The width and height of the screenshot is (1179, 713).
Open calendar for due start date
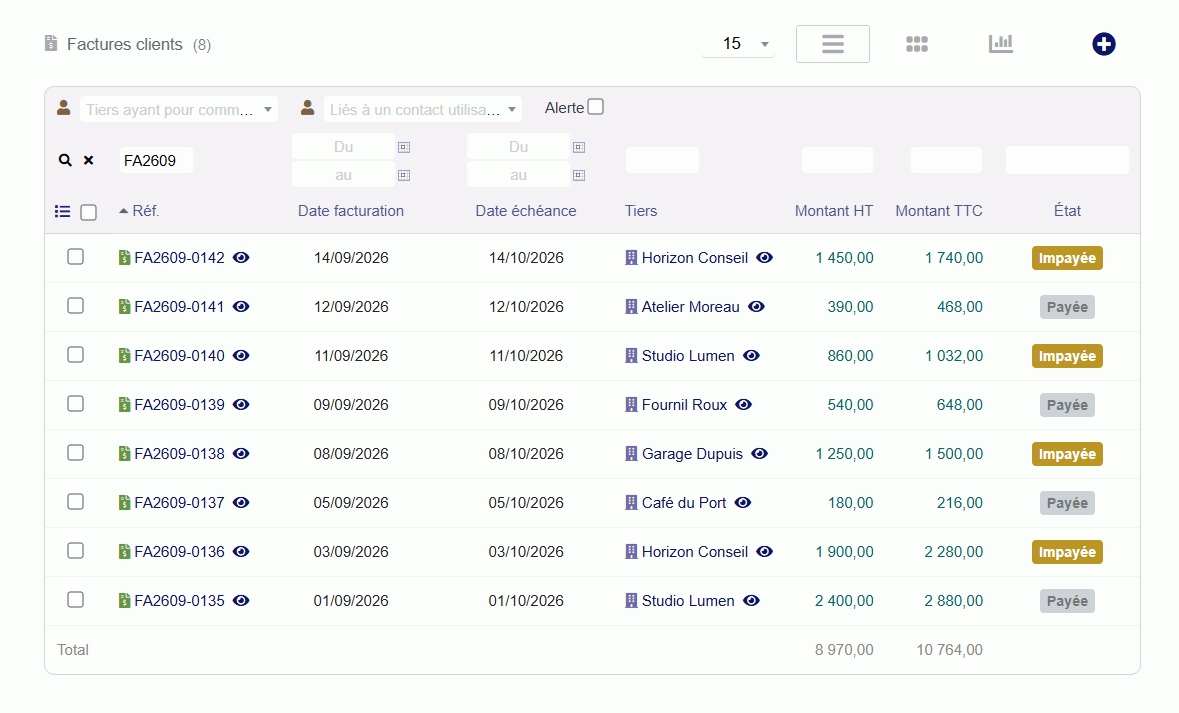click(x=579, y=147)
